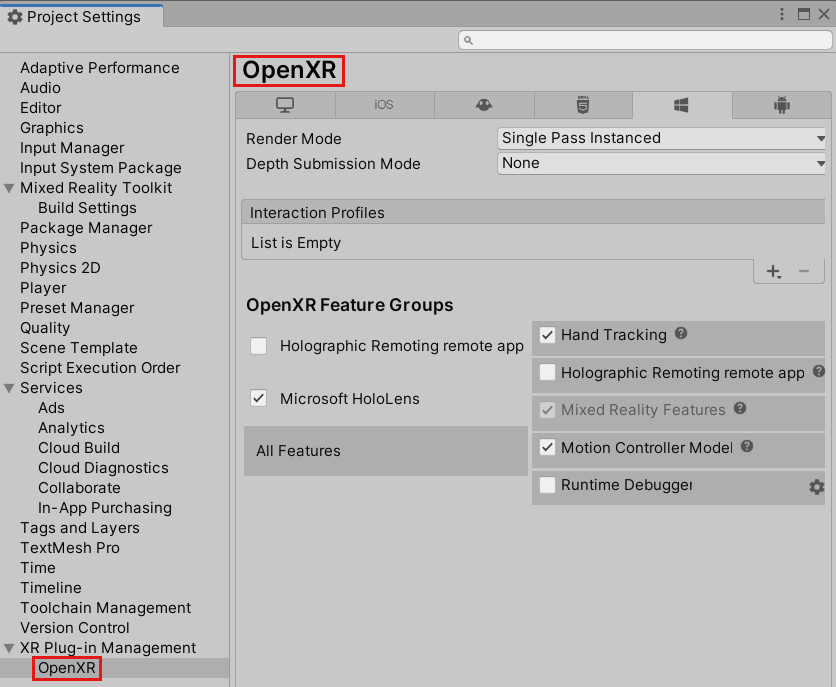Remove interaction profile with minus button
This screenshot has width=836, height=687.
point(804,272)
